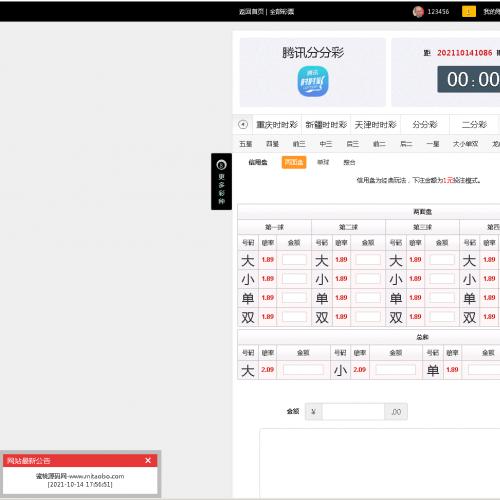
Task: Click the left arrow in lottery tabs
Action: coord(243,125)
